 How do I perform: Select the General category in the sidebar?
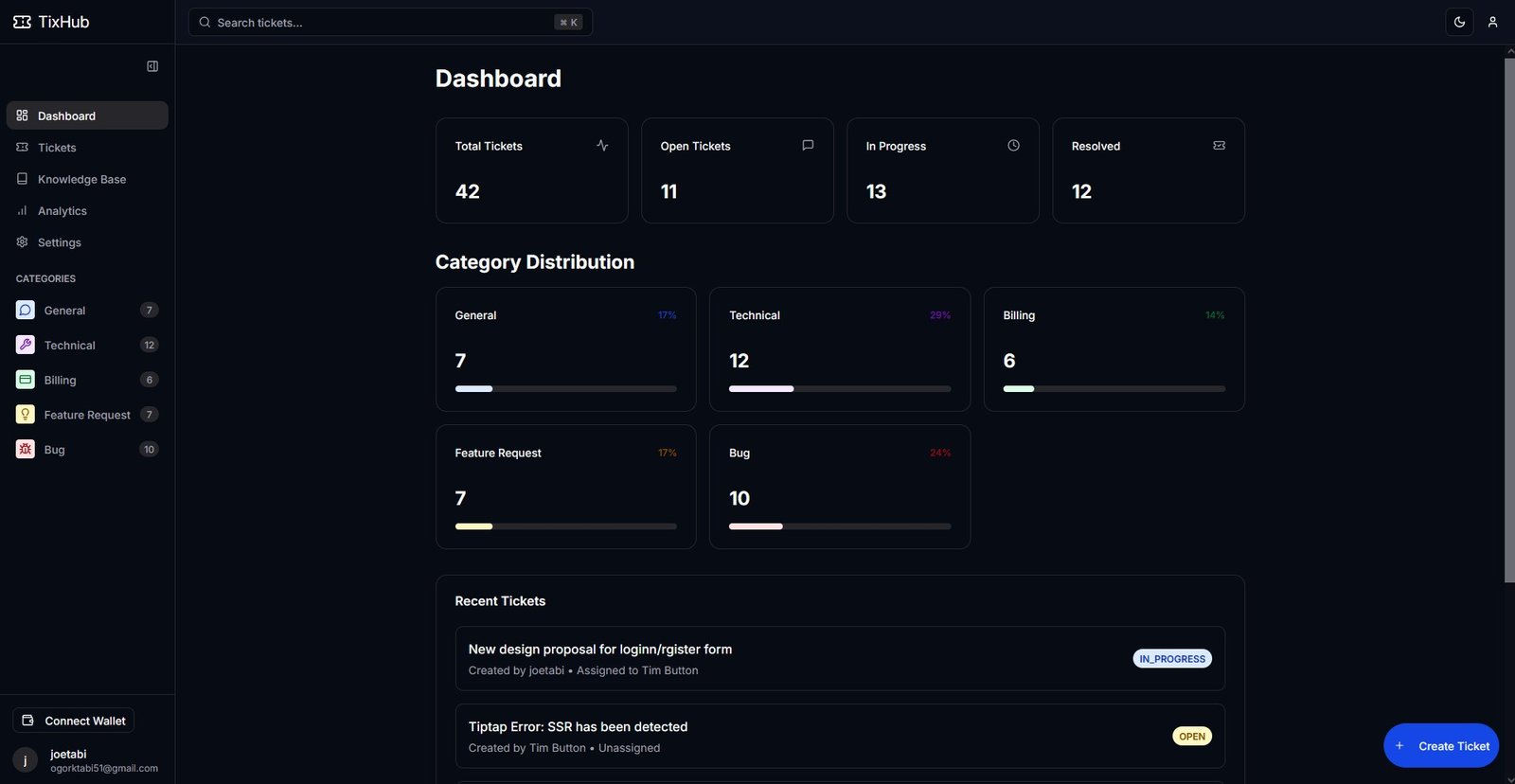(87, 310)
